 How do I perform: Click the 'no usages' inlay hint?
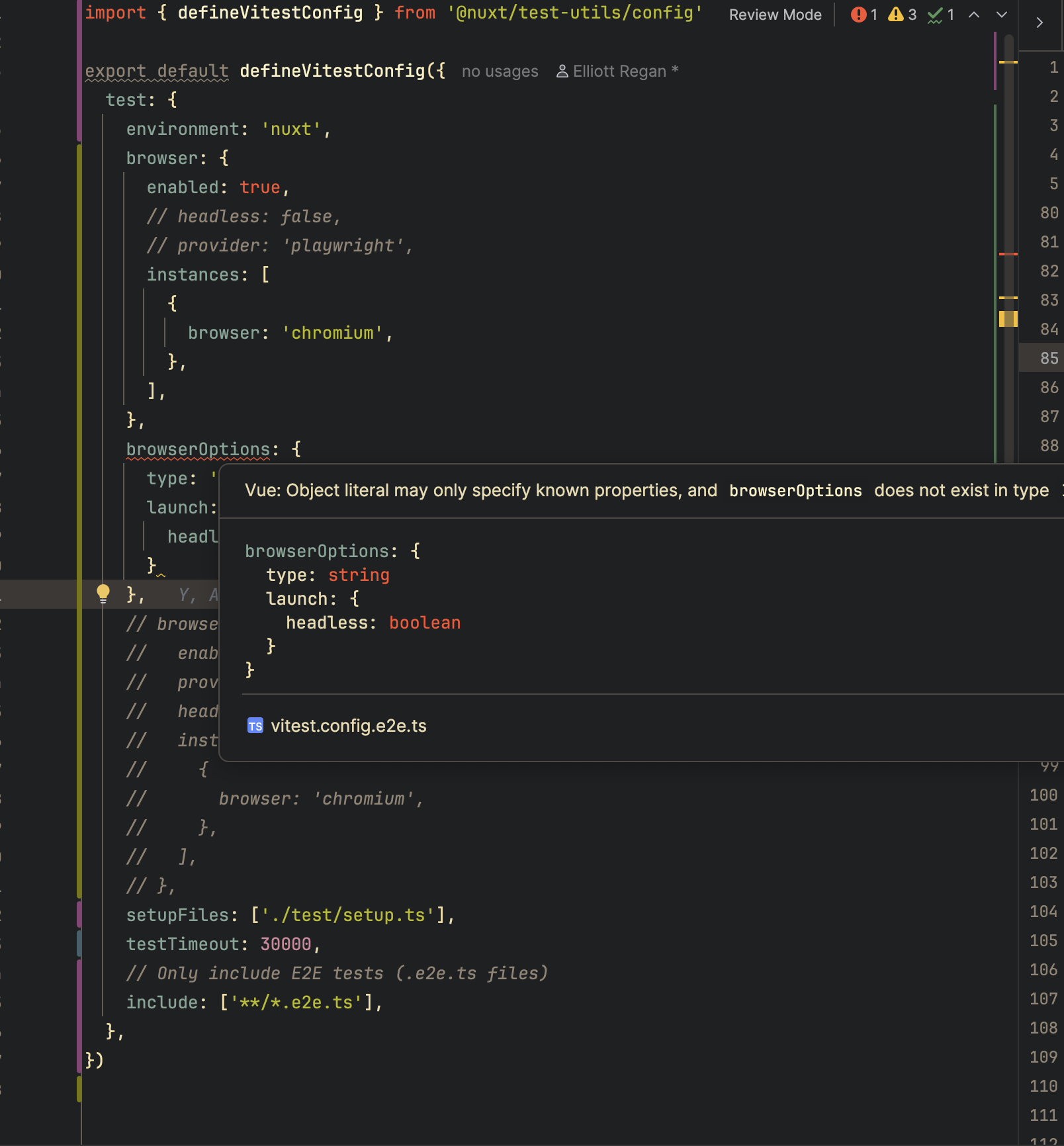pyautogui.click(x=500, y=71)
